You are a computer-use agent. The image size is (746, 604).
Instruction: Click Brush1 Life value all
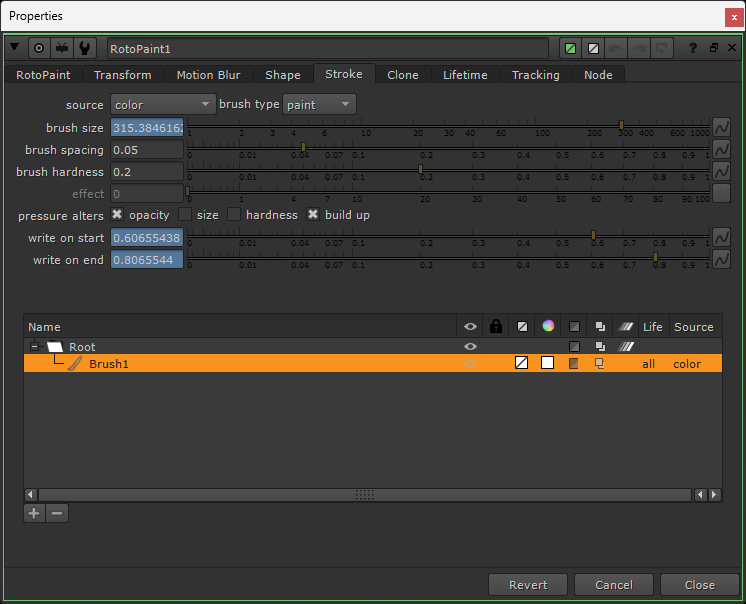pos(648,364)
